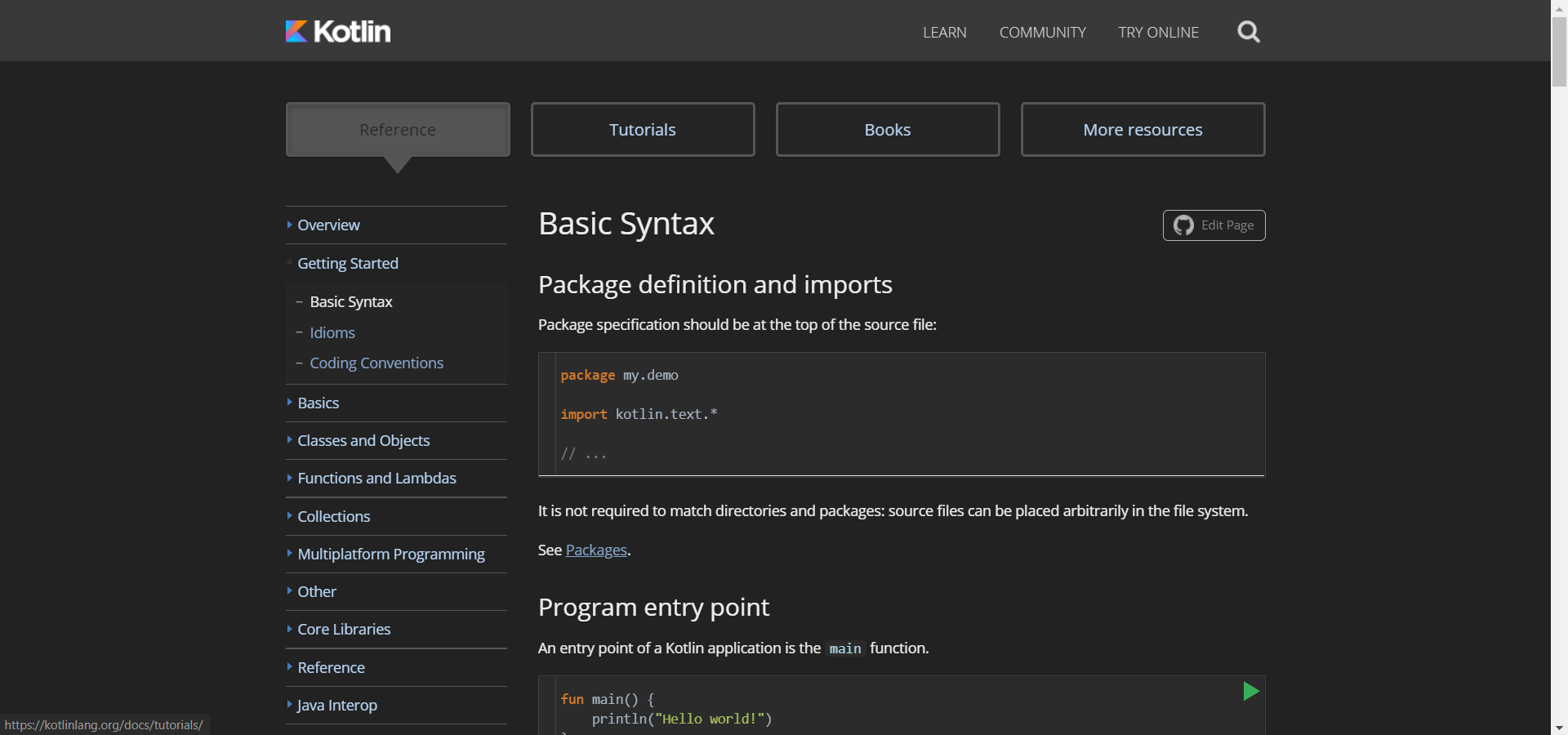The width and height of the screenshot is (1568, 735).
Task: Open the Books tab
Action: pos(887,128)
